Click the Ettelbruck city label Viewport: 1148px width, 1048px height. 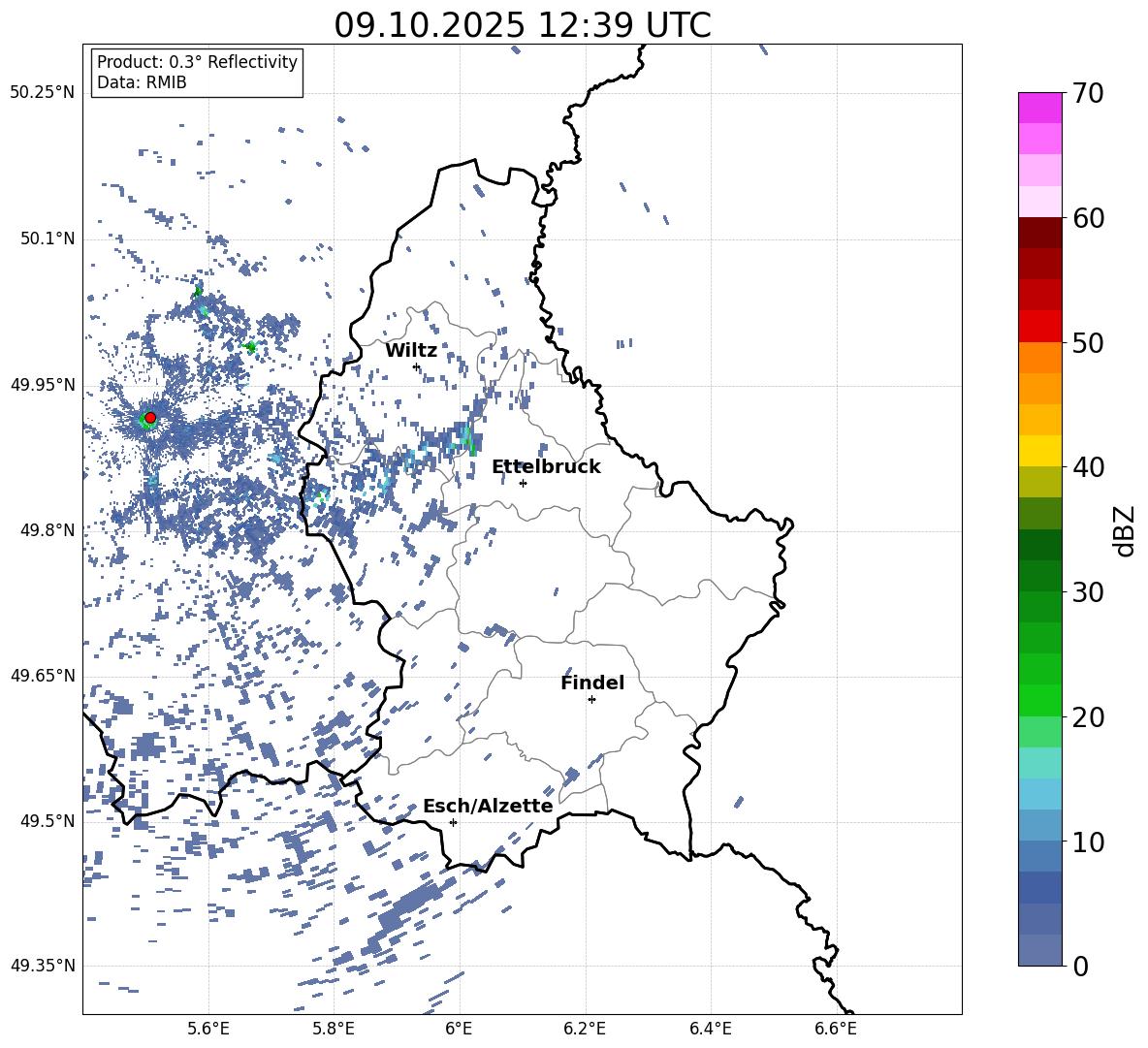[x=546, y=467]
